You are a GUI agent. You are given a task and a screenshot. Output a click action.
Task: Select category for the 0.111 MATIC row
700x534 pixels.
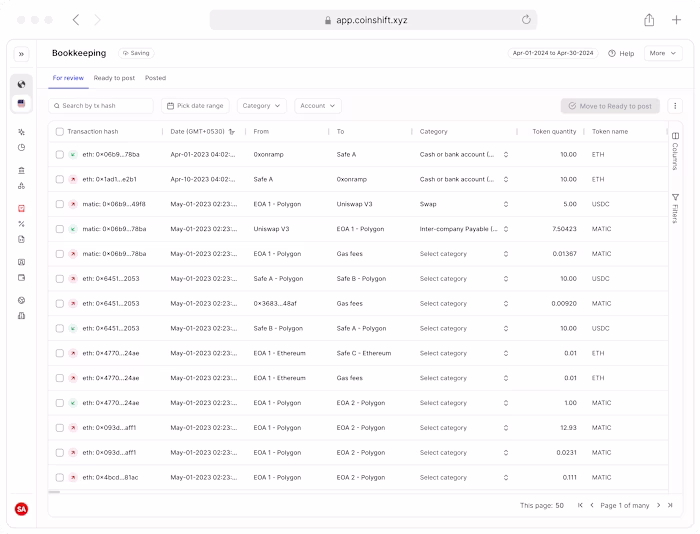tap(464, 478)
